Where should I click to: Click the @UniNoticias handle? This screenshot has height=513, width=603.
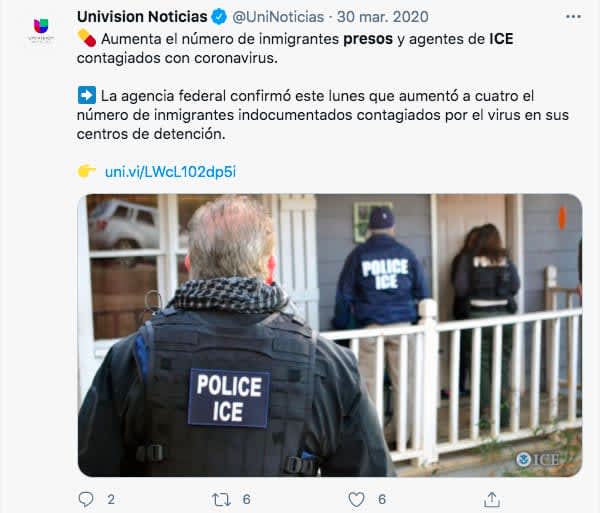pos(278,17)
